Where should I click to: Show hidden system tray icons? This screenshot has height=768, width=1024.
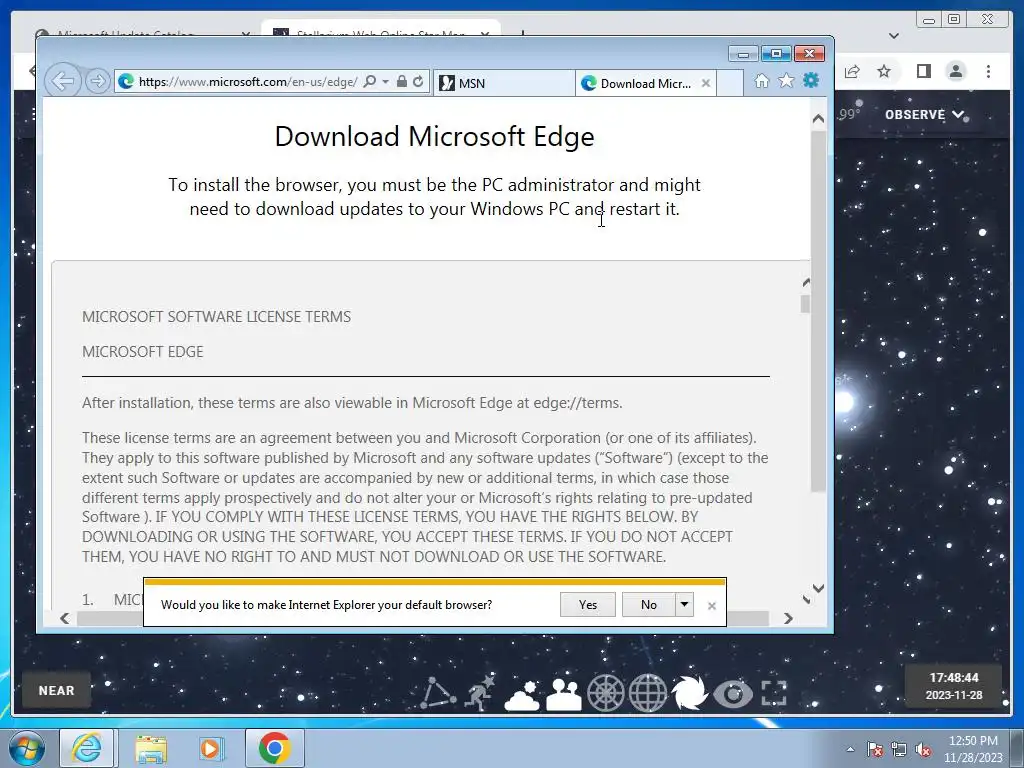click(850, 750)
